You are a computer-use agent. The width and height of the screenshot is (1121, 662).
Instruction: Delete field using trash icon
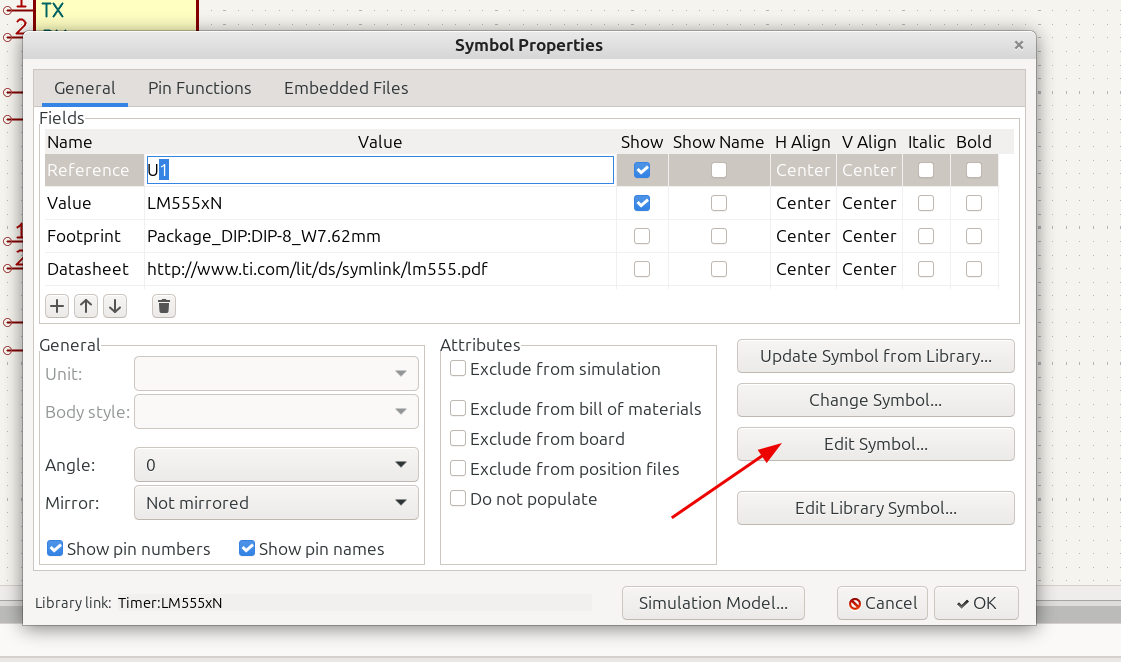[164, 306]
